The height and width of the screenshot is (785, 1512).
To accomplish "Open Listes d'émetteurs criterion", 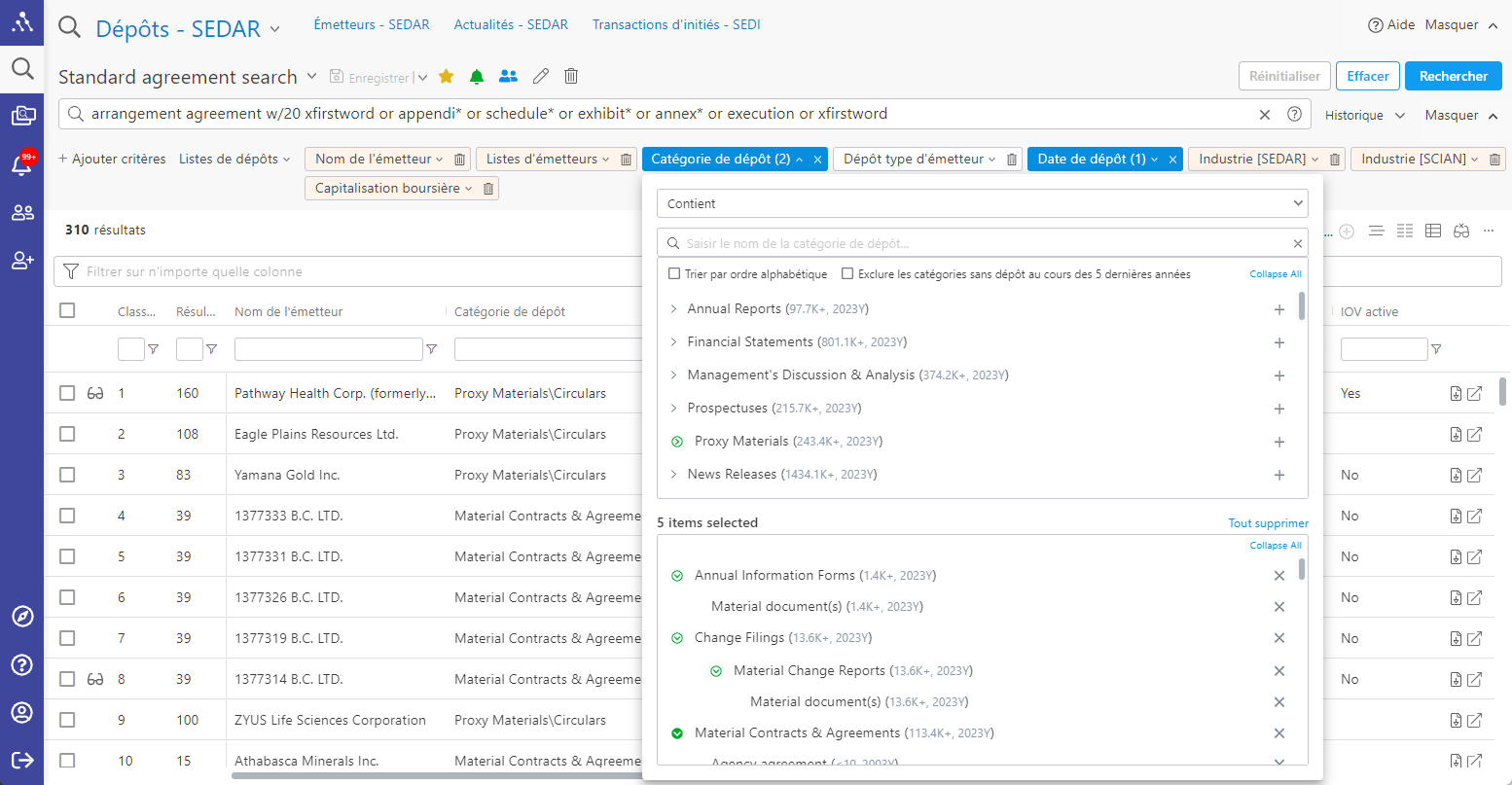I will click(x=548, y=160).
